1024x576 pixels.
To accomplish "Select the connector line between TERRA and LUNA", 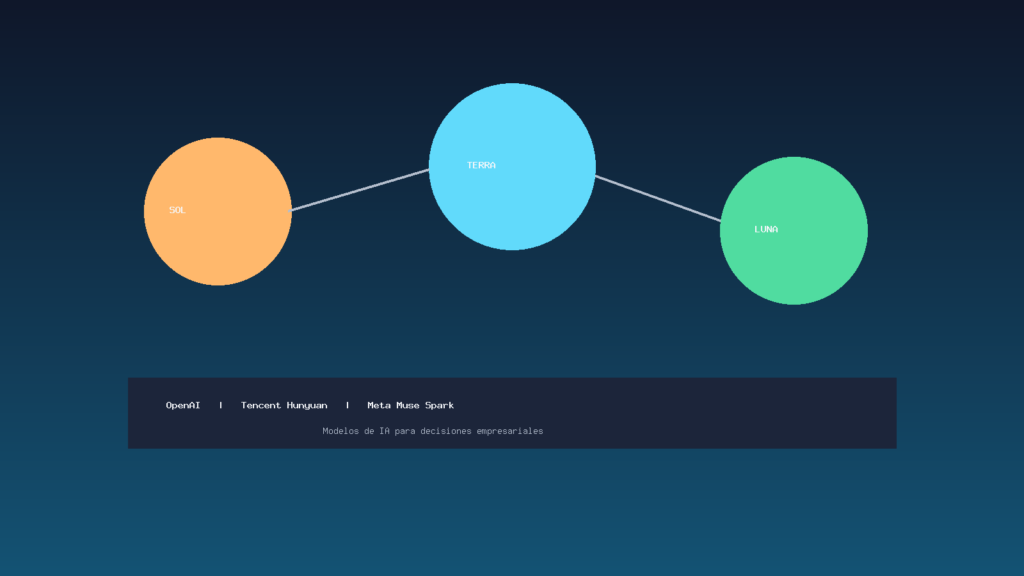I will point(658,199).
